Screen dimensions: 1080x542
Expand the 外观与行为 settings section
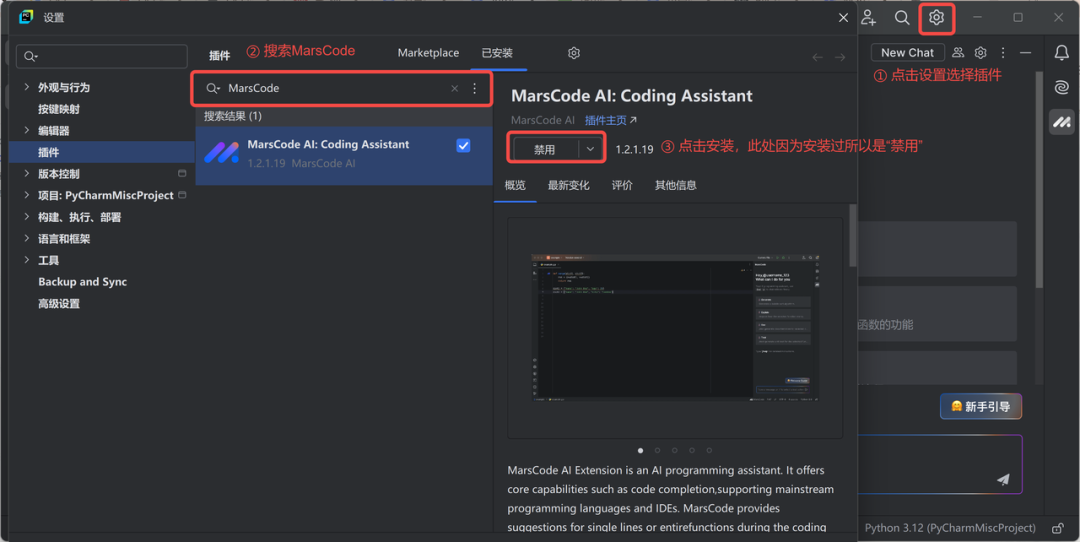click(x=26, y=87)
